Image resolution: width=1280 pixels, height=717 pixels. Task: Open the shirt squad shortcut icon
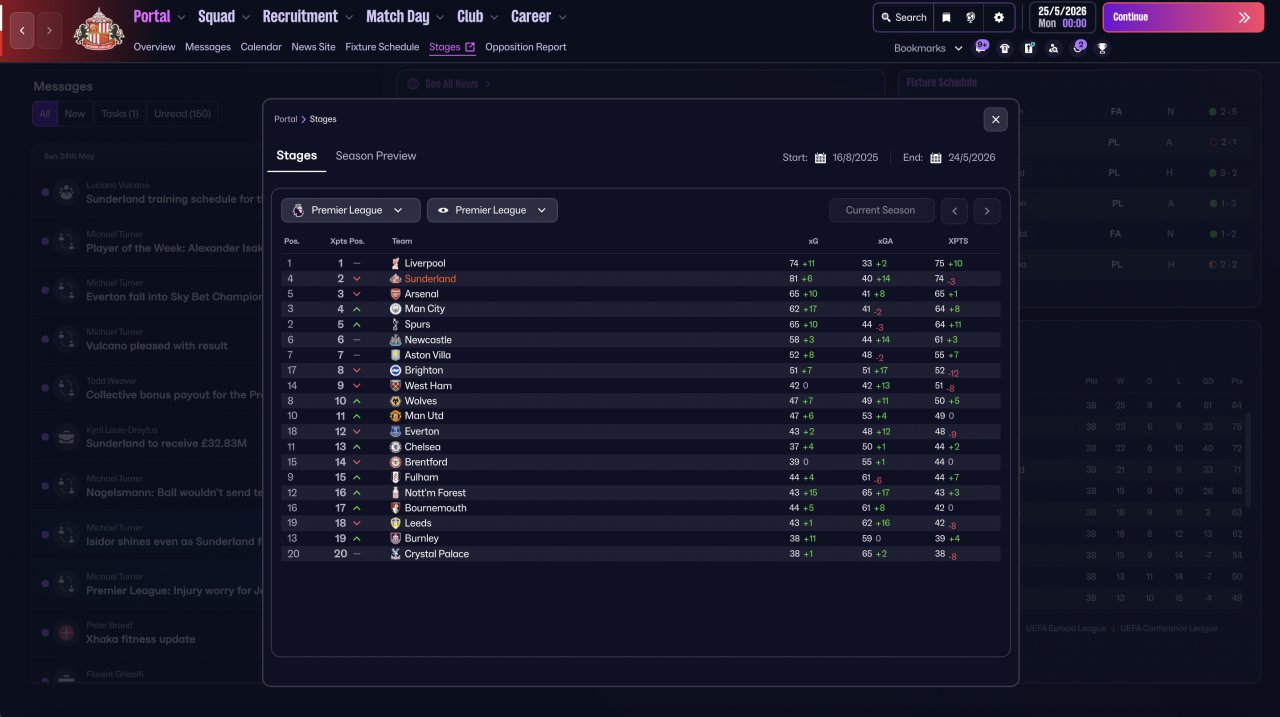pyautogui.click(x=1005, y=48)
